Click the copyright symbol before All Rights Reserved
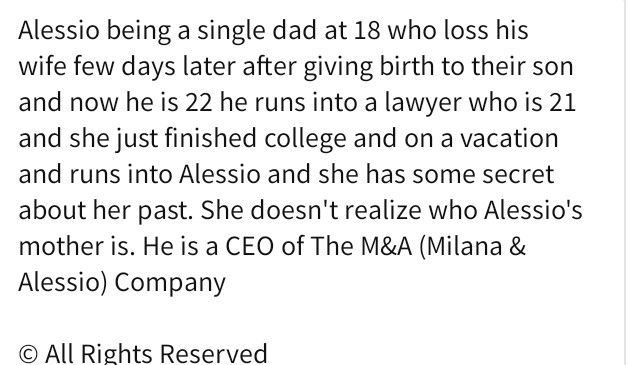The height and width of the screenshot is (365, 628). click(28, 354)
